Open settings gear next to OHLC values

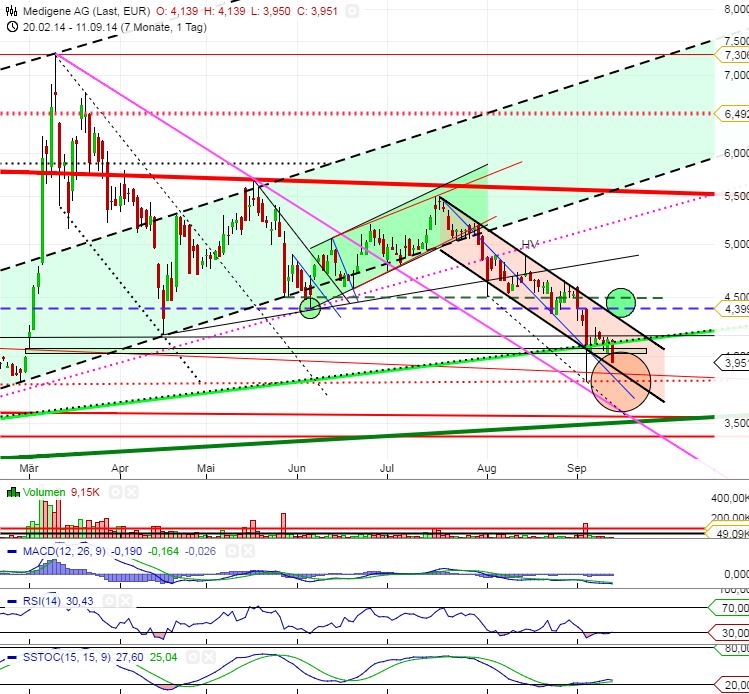[x=352, y=11]
